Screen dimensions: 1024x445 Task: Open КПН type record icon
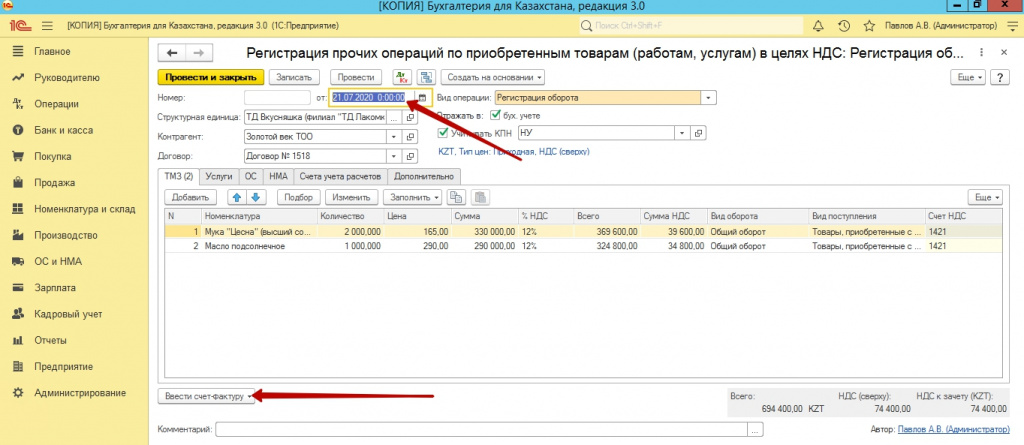pyautogui.click(x=699, y=133)
